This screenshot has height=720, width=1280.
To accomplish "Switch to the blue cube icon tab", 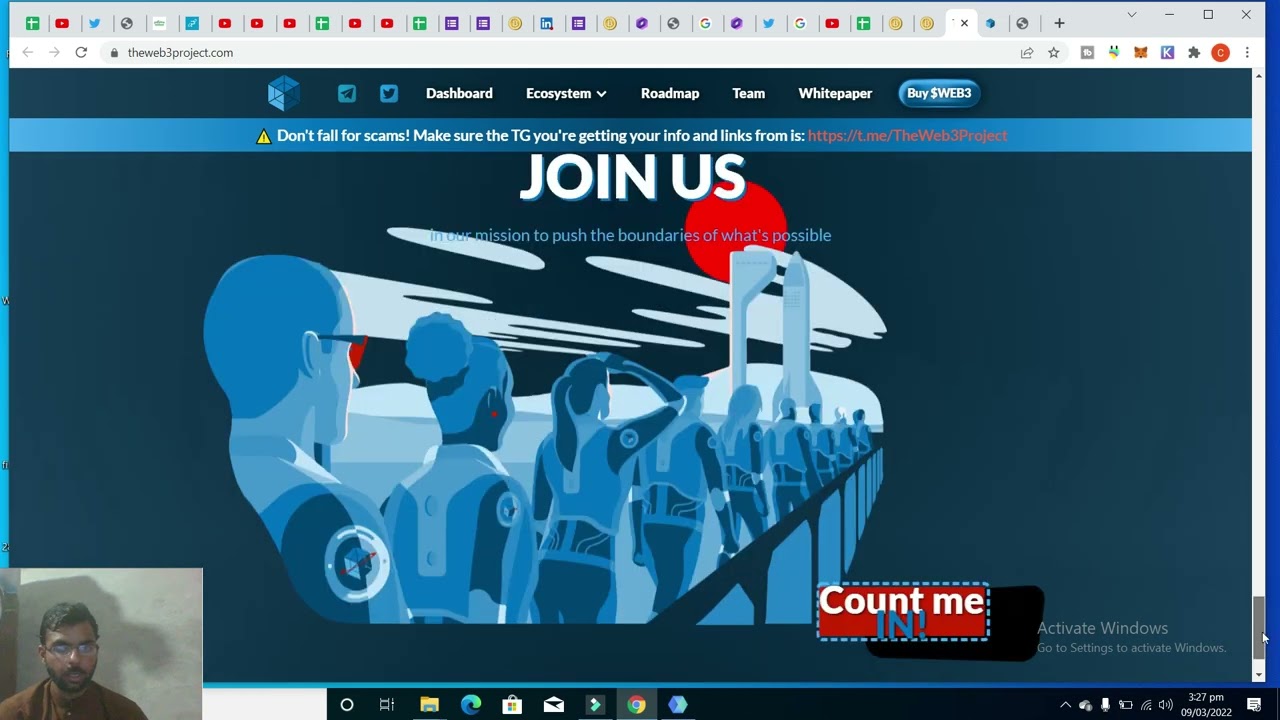I will [990, 23].
